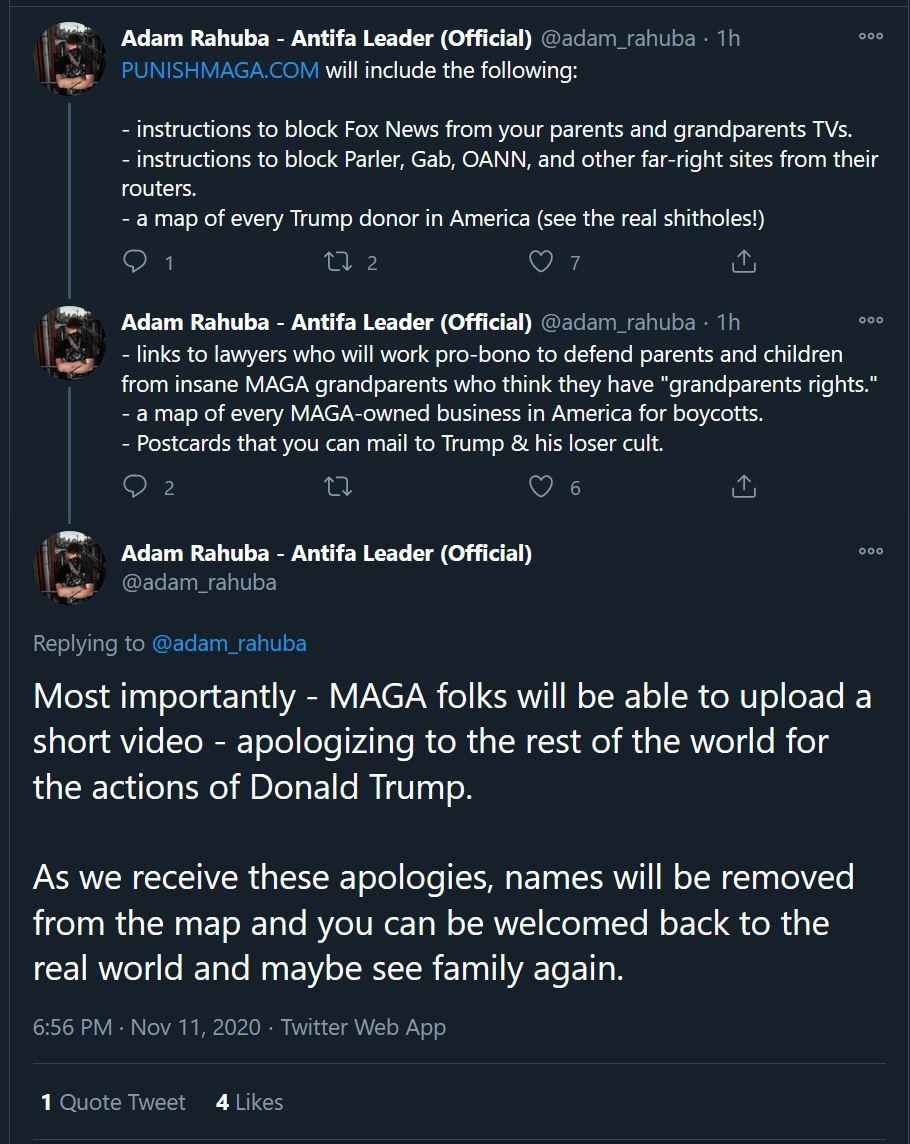
Task: Retweet the pro-bono lawyers tweet
Action: point(338,486)
